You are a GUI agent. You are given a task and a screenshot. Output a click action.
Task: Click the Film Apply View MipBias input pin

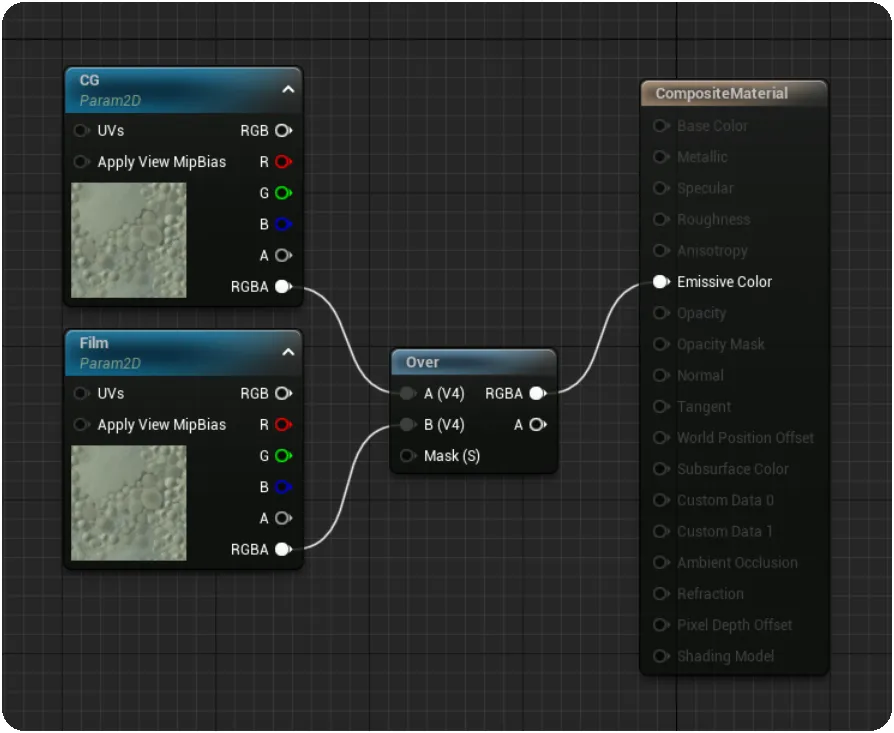point(82,425)
